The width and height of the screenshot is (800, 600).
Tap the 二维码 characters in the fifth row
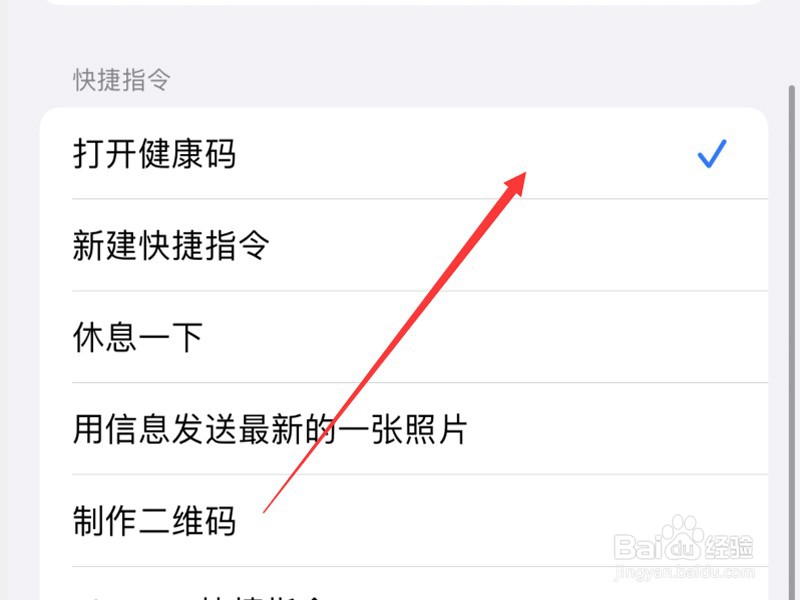point(187,521)
